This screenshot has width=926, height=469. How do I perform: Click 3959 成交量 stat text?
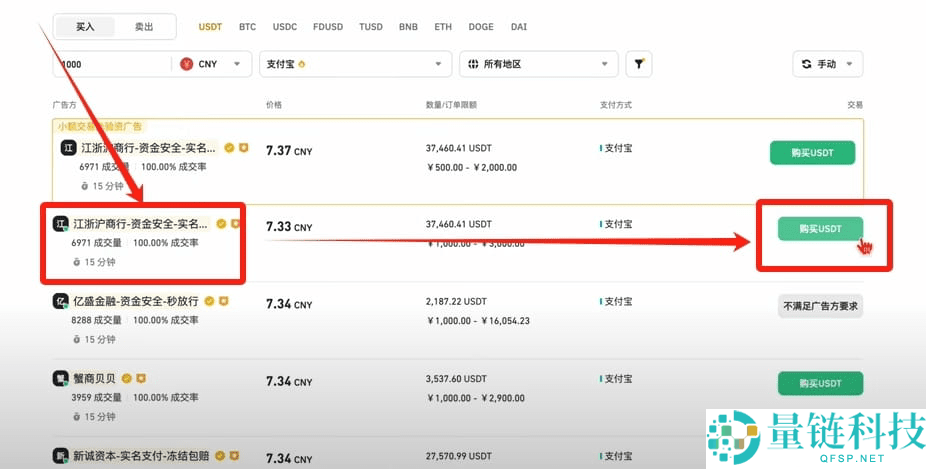click(x=96, y=398)
